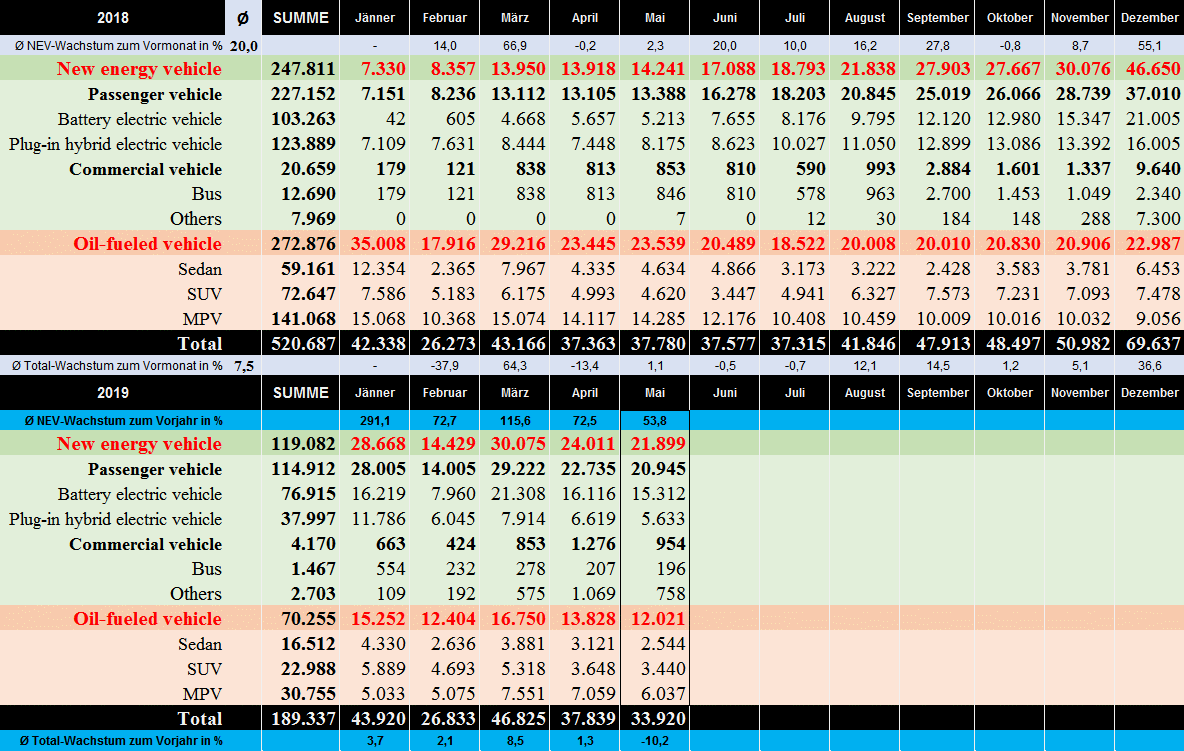Click 2018 Passenger vehicle November "28.739"

point(1082,94)
